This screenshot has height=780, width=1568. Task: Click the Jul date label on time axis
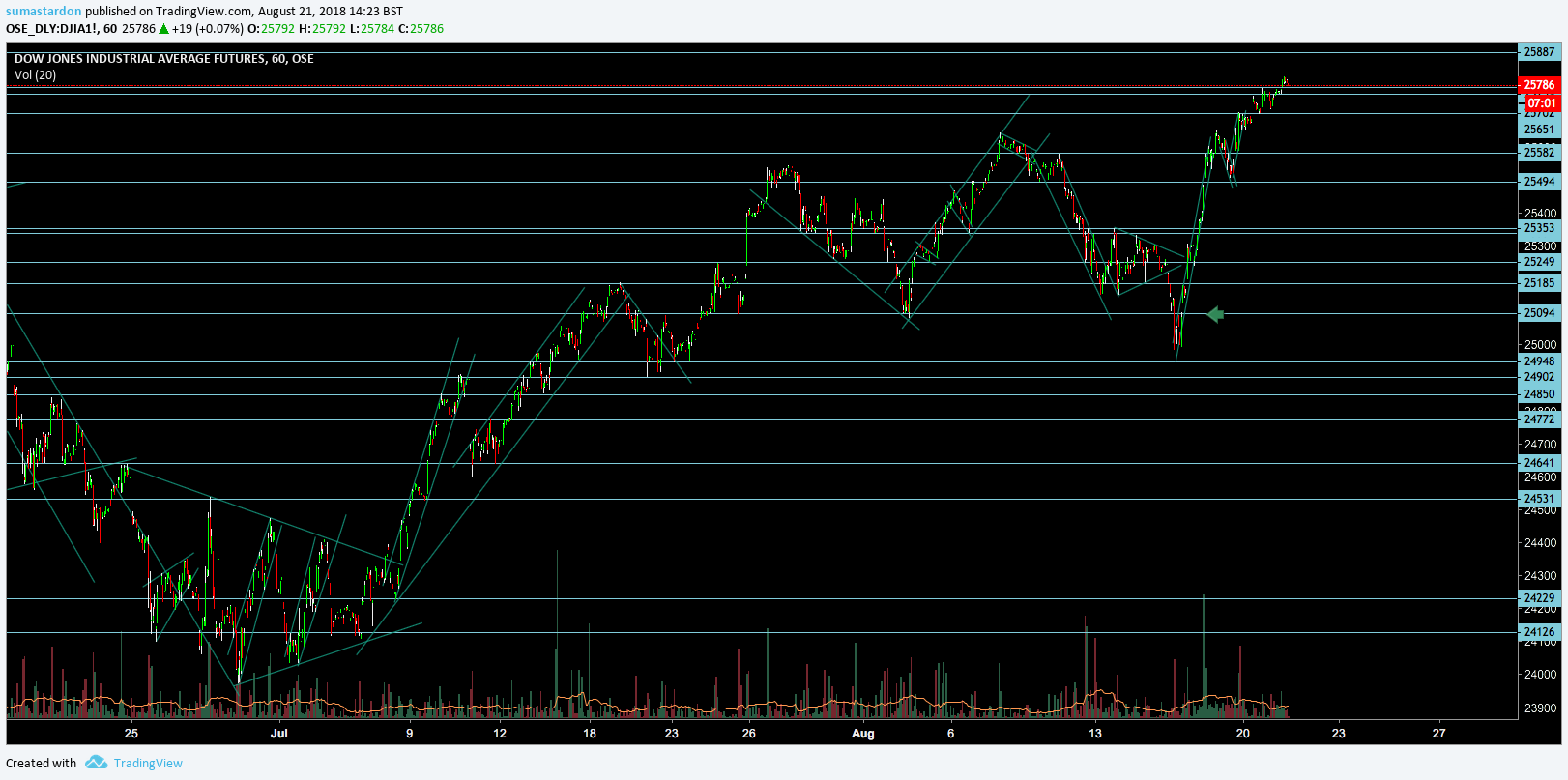coord(279,734)
